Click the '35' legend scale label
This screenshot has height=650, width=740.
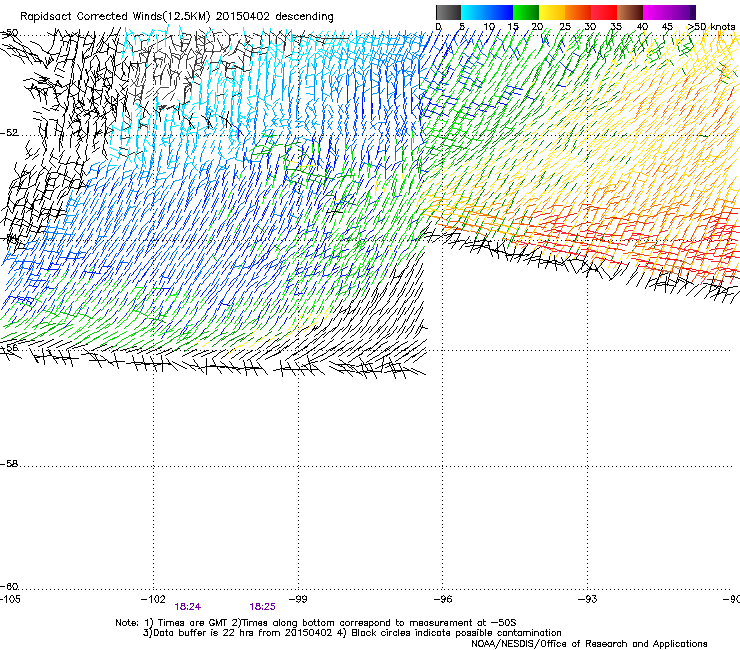tap(616, 27)
